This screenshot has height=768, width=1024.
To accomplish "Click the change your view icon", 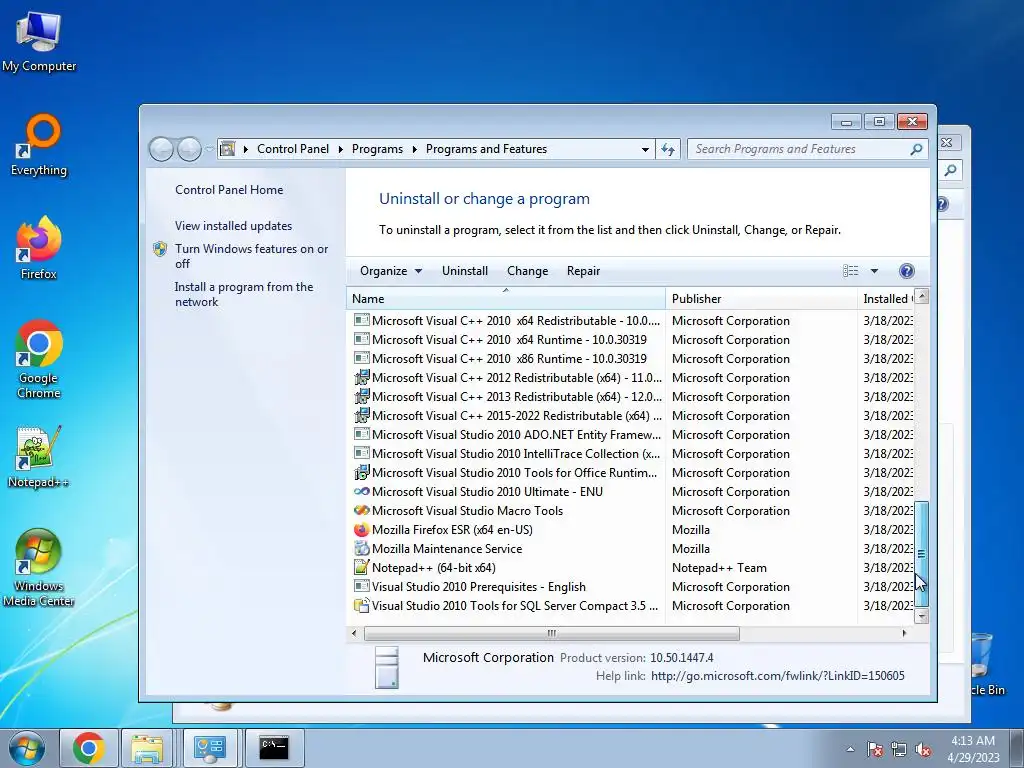I will point(850,271).
